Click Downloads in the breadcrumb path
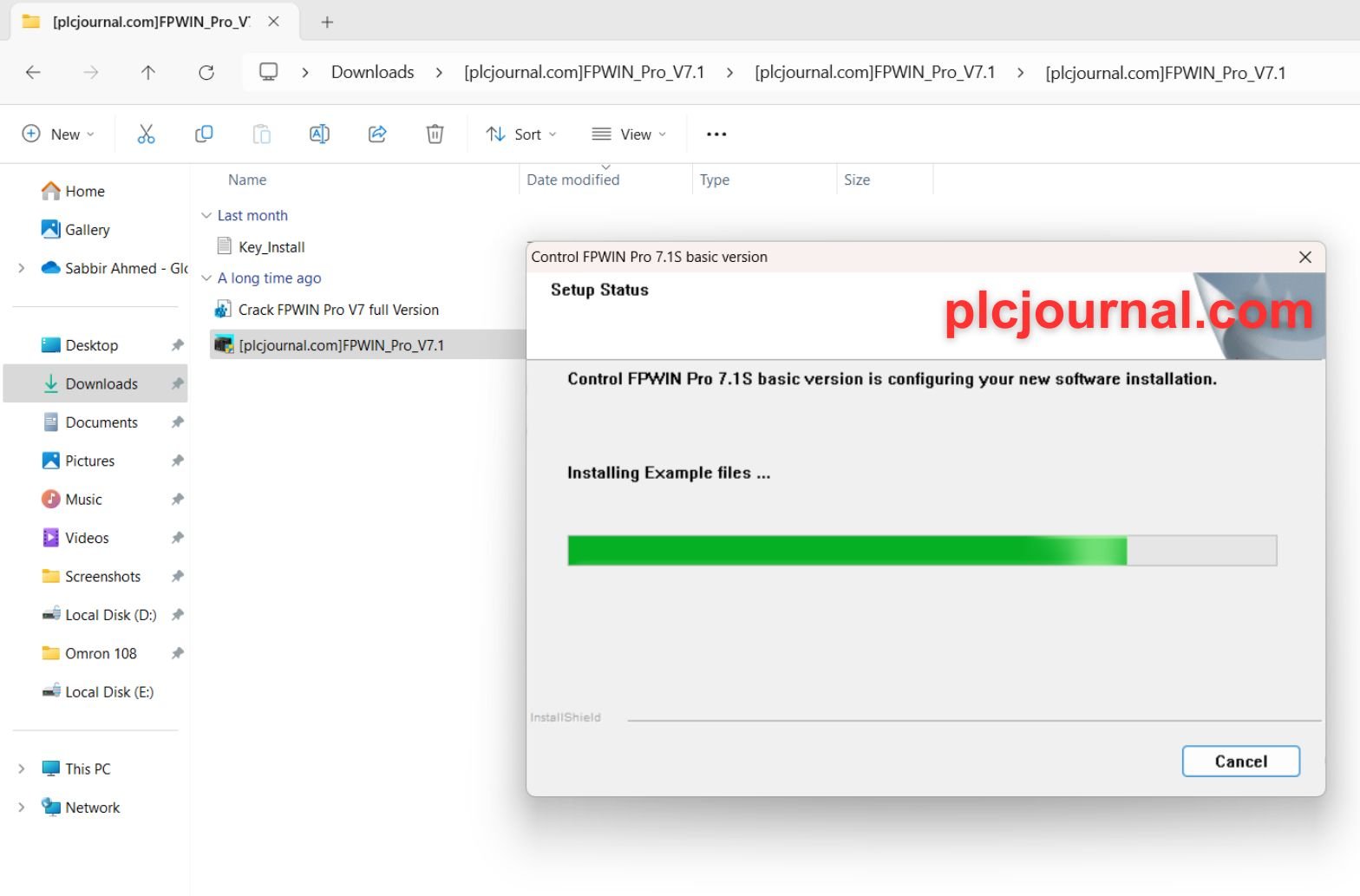Image resolution: width=1360 pixels, height=896 pixels. 372,73
